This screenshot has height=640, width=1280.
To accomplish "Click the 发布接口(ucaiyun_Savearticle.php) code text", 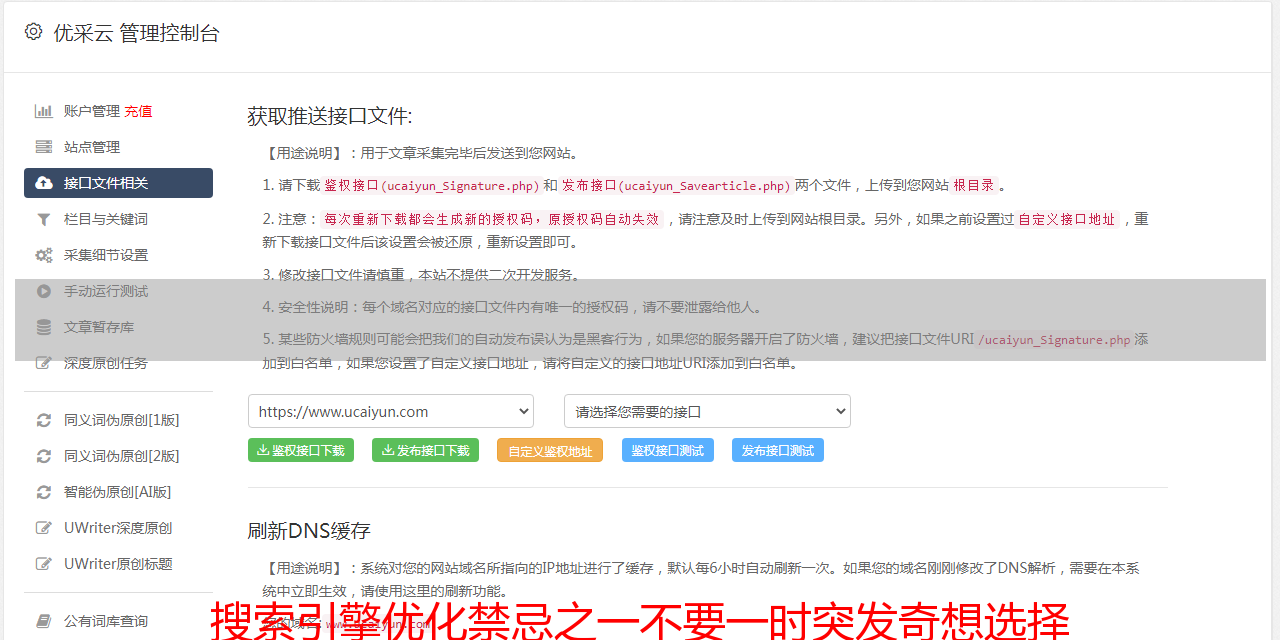I will coord(676,185).
